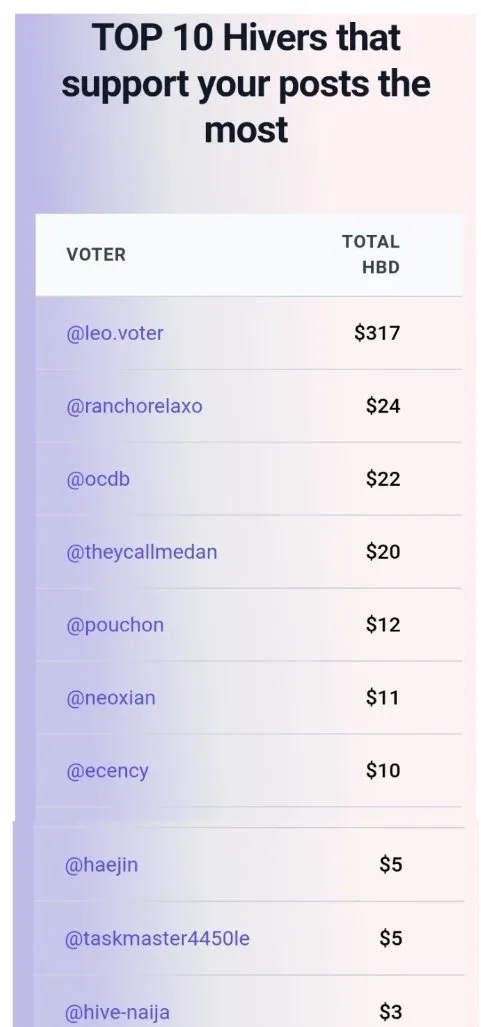481x1027 pixels.
Task: Click the @theycallmedan voter link
Action: (142, 552)
